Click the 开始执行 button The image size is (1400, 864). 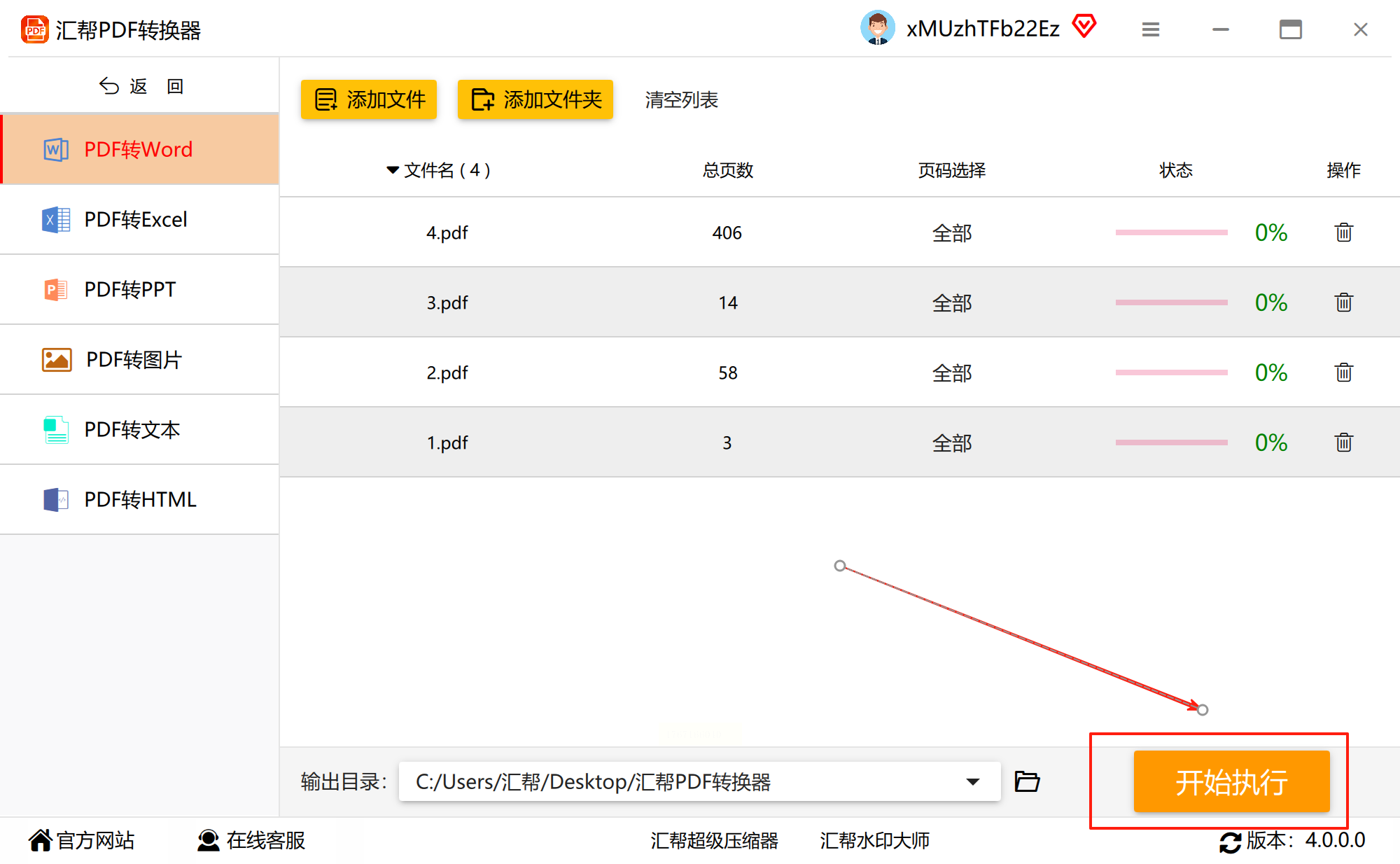1231,781
